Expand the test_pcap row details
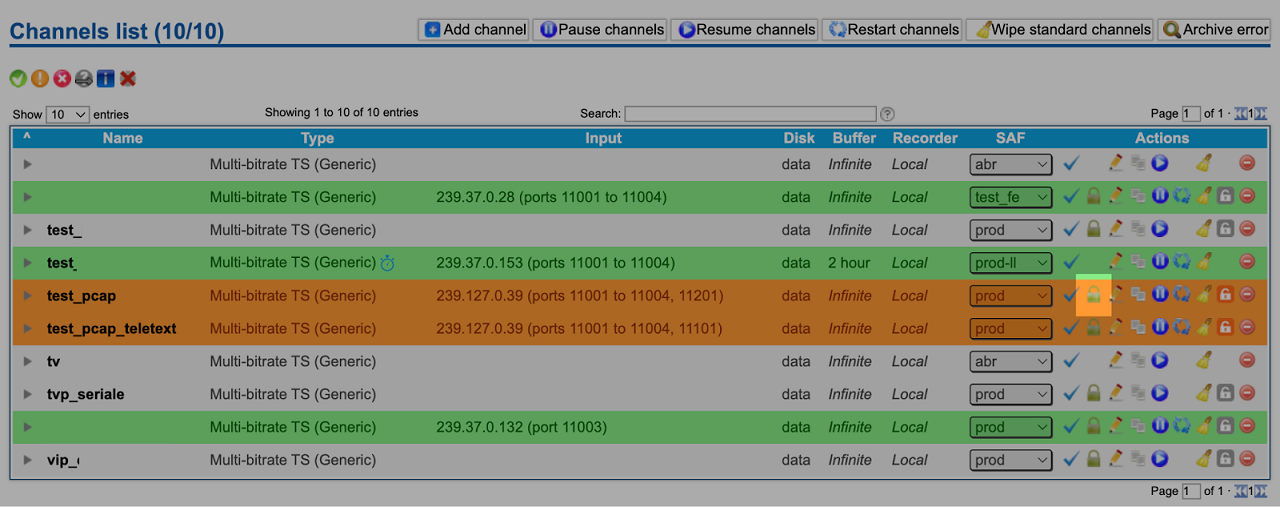 coord(28,296)
